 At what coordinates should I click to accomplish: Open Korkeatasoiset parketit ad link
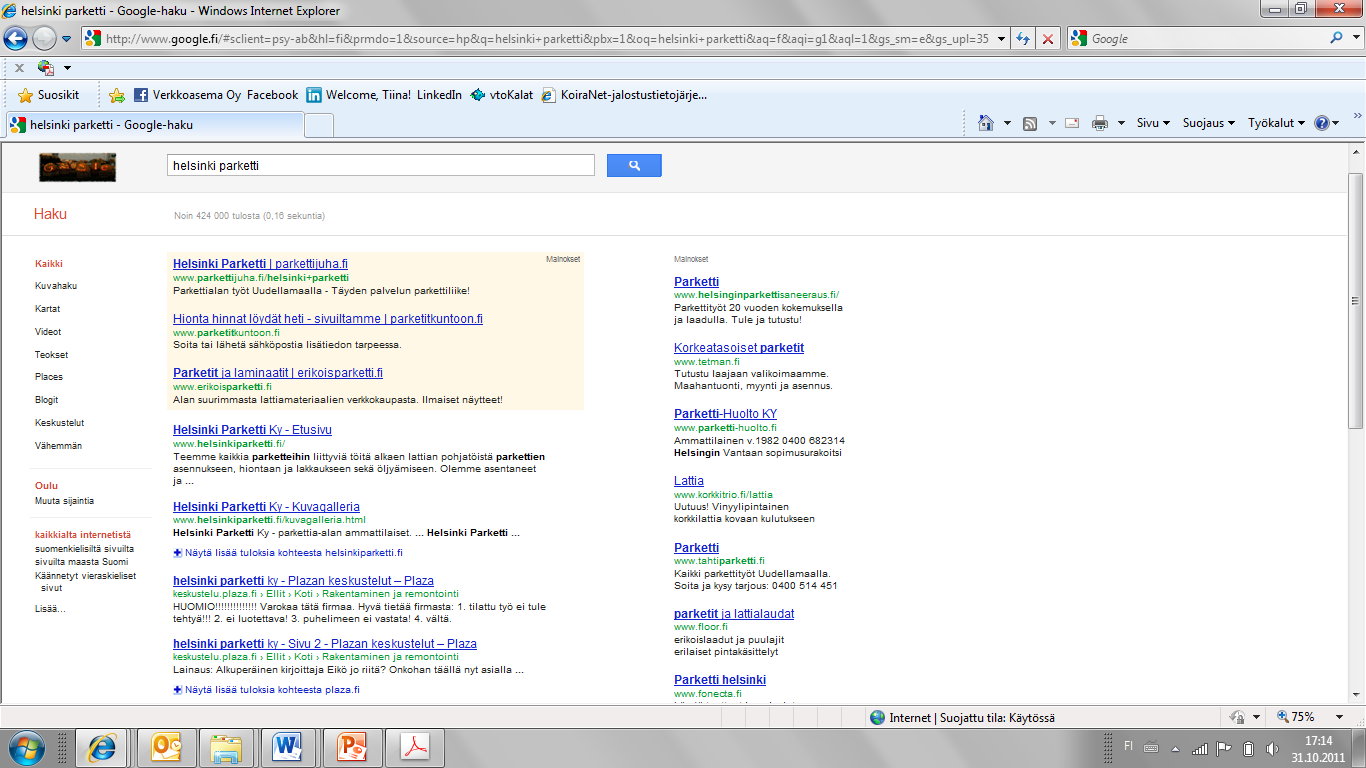(x=739, y=348)
